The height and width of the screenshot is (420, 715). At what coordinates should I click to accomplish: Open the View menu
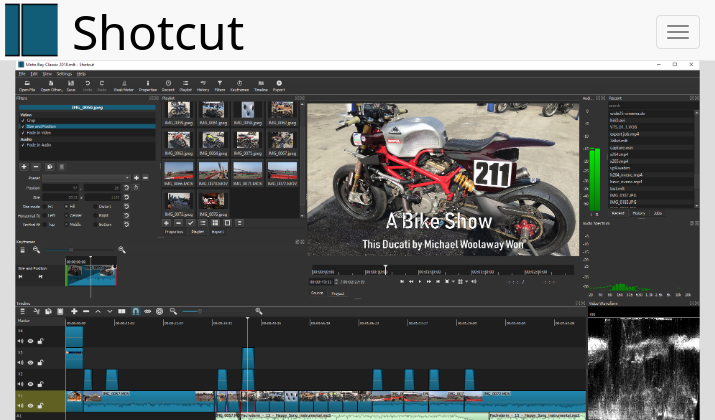(47, 73)
